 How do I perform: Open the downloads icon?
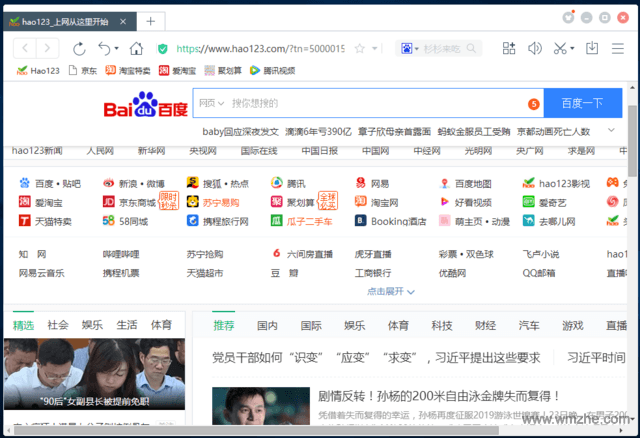pos(592,48)
